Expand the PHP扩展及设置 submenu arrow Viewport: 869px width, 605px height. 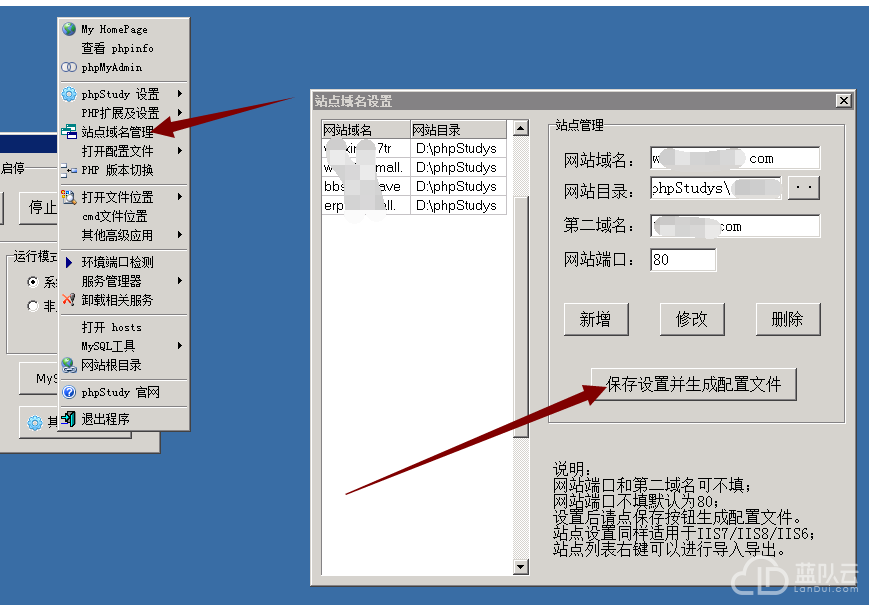pos(180,112)
